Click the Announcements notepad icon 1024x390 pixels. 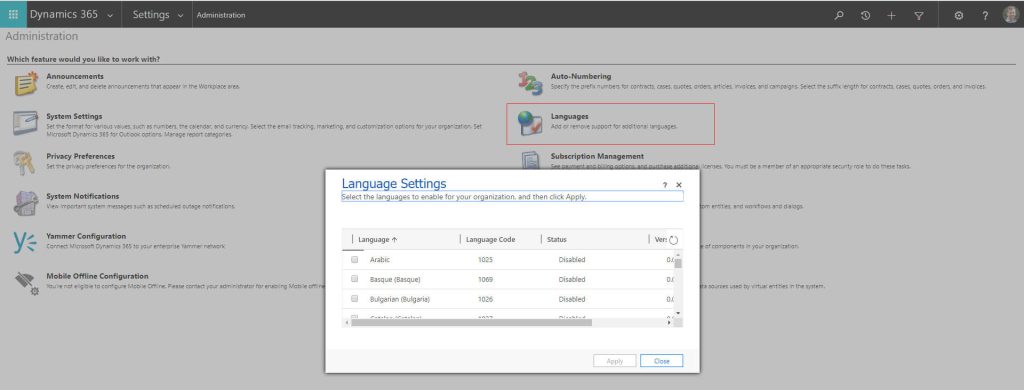pos(26,84)
